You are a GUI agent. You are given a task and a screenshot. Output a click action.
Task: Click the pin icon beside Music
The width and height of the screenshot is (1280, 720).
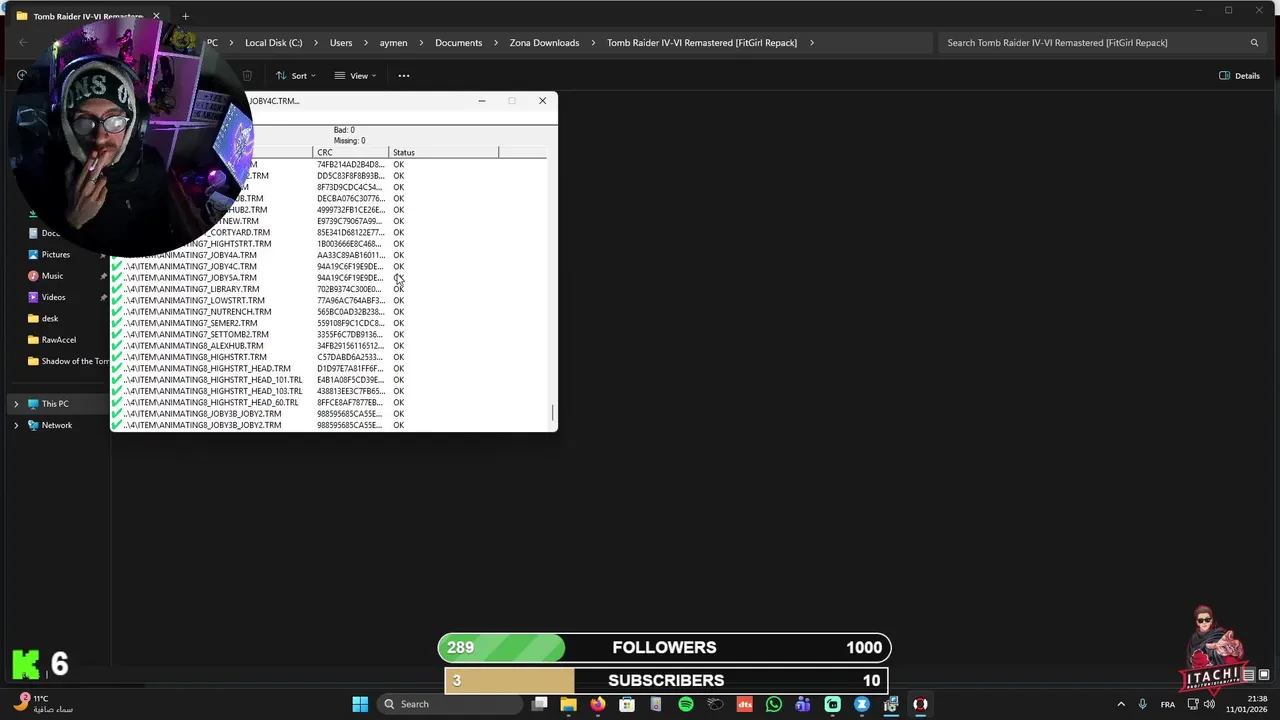tap(103, 276)
